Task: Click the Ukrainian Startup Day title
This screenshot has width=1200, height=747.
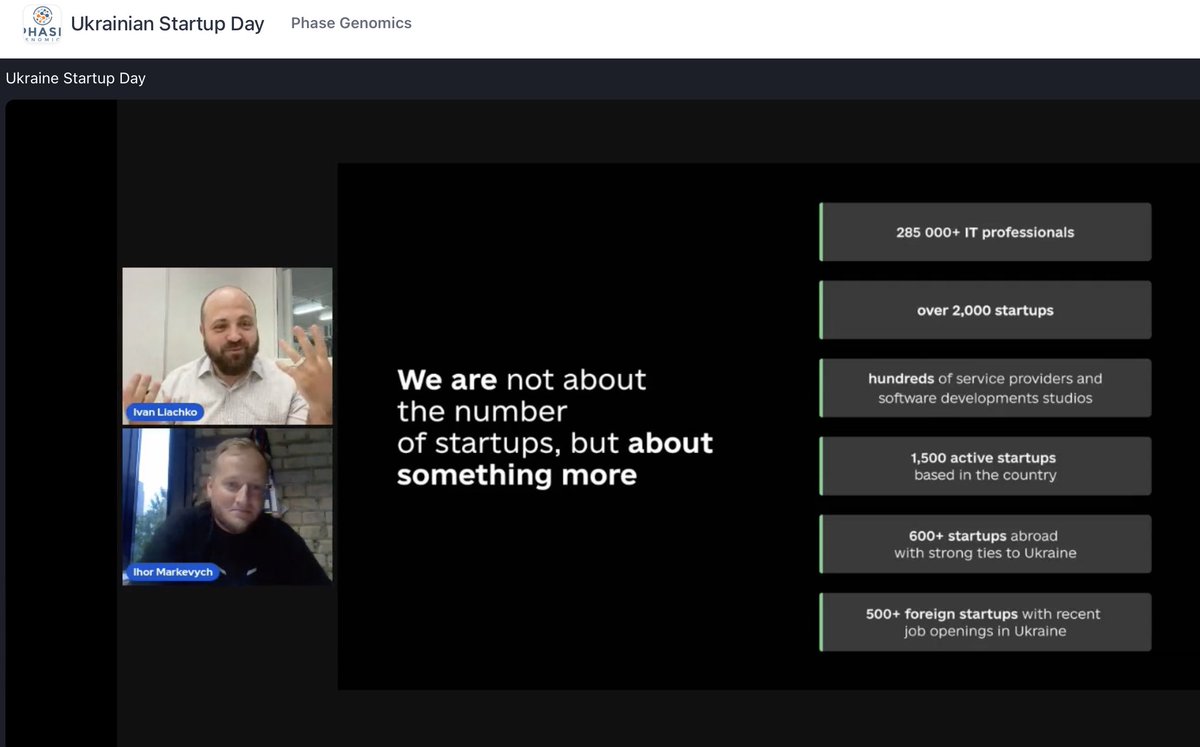Action: (x=167, y=24)
